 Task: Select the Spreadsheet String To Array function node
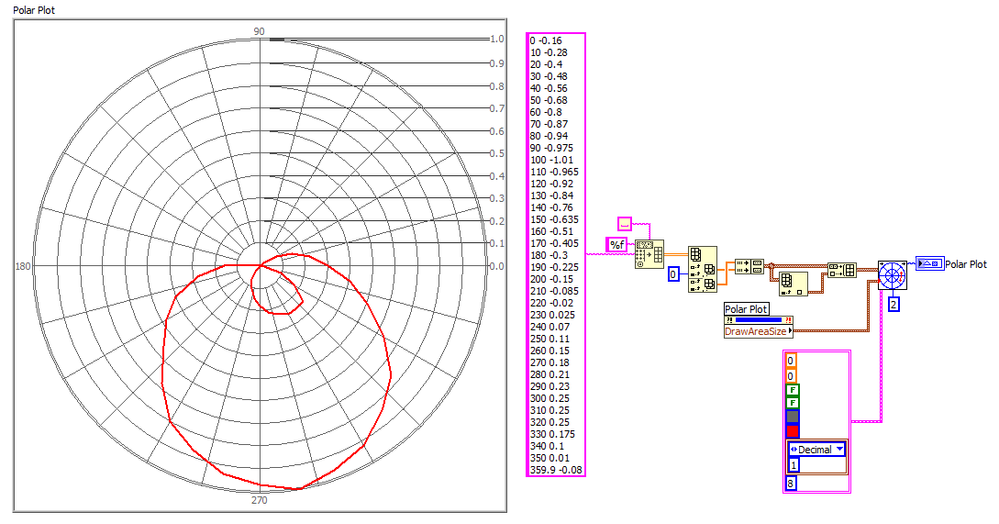(x=649, y=254)
